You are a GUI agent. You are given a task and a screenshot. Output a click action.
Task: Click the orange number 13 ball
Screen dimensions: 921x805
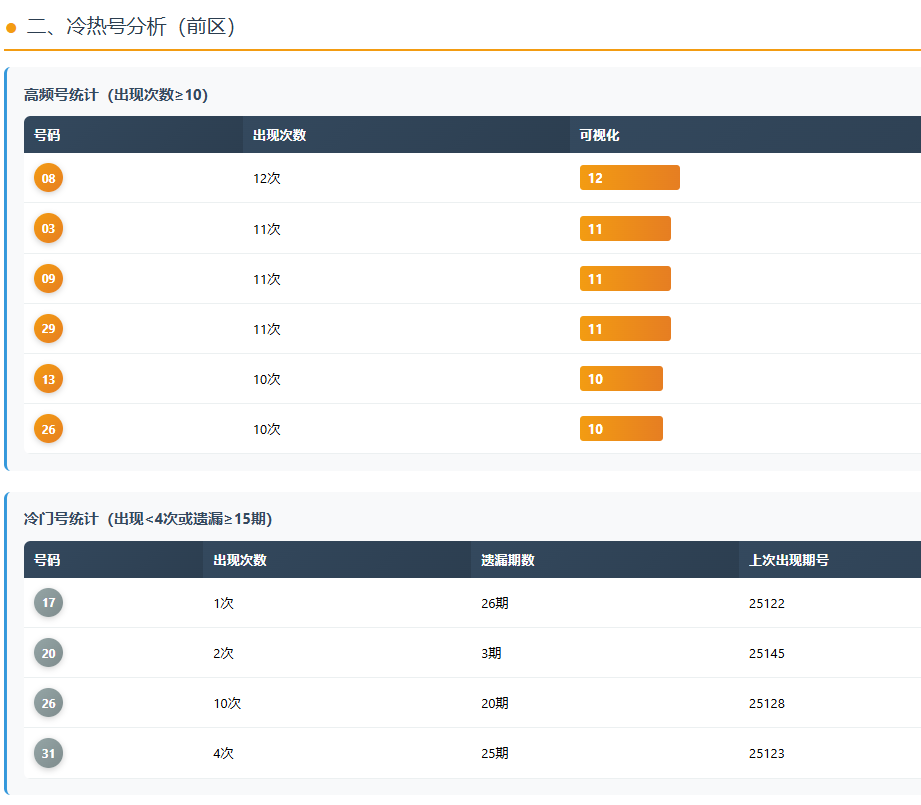[x=48, y=378]
